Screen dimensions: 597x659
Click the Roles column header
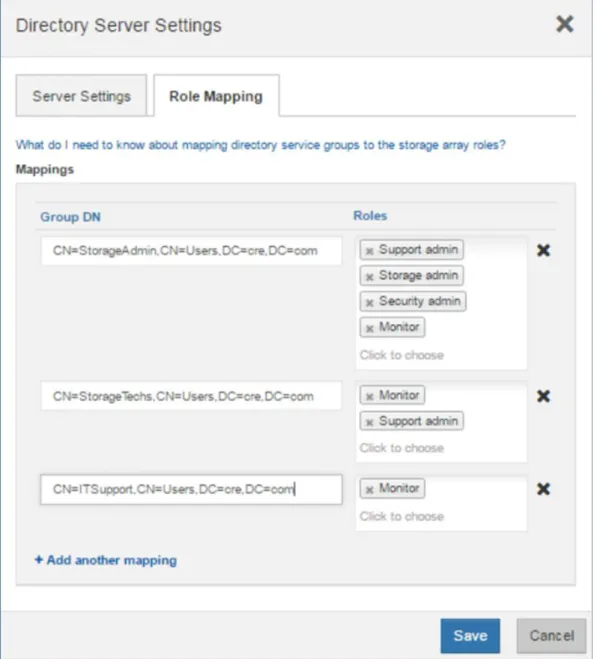(370, 216)
